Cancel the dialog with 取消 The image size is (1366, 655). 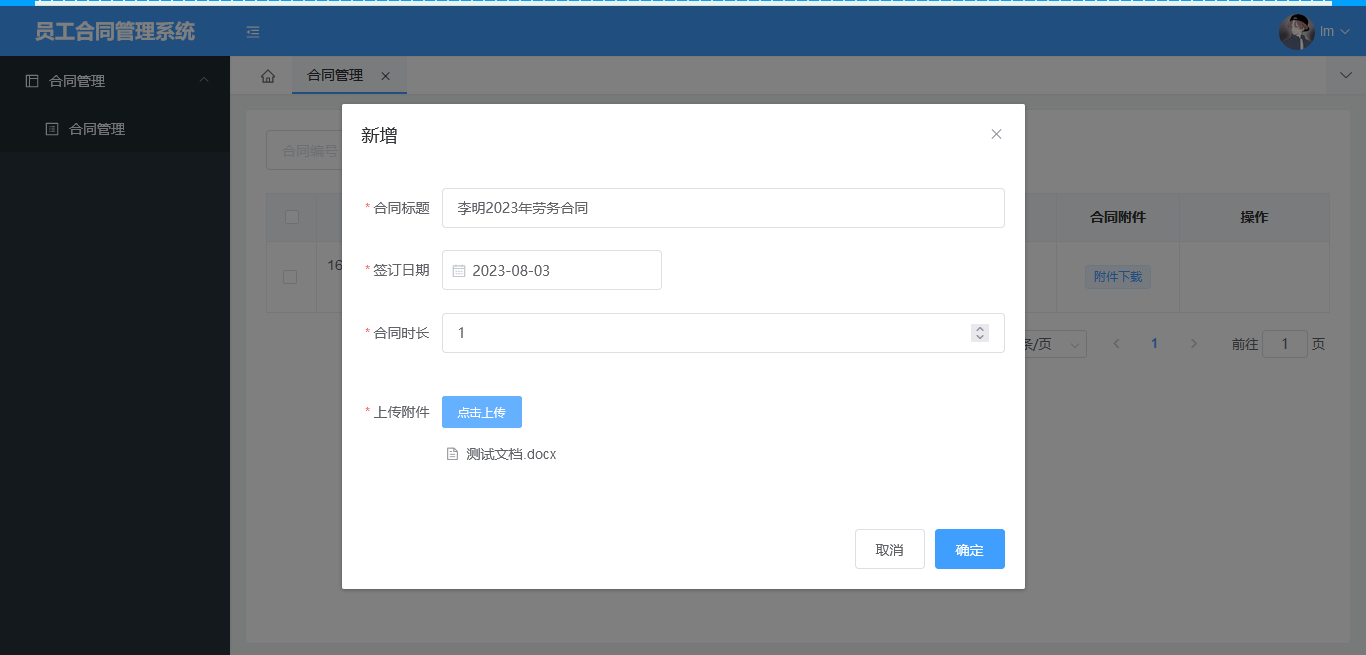click(x=890, y=549)
